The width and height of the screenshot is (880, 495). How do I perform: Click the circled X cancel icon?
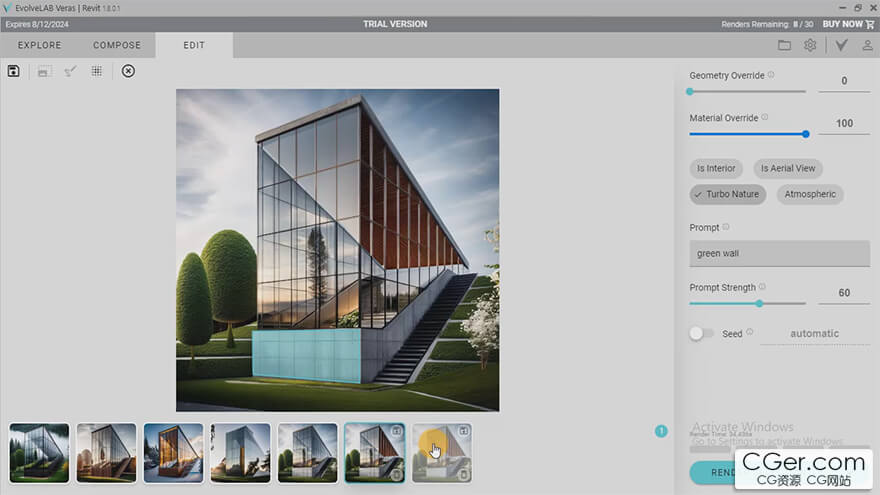pyautogui.click(x=128, y=71)
